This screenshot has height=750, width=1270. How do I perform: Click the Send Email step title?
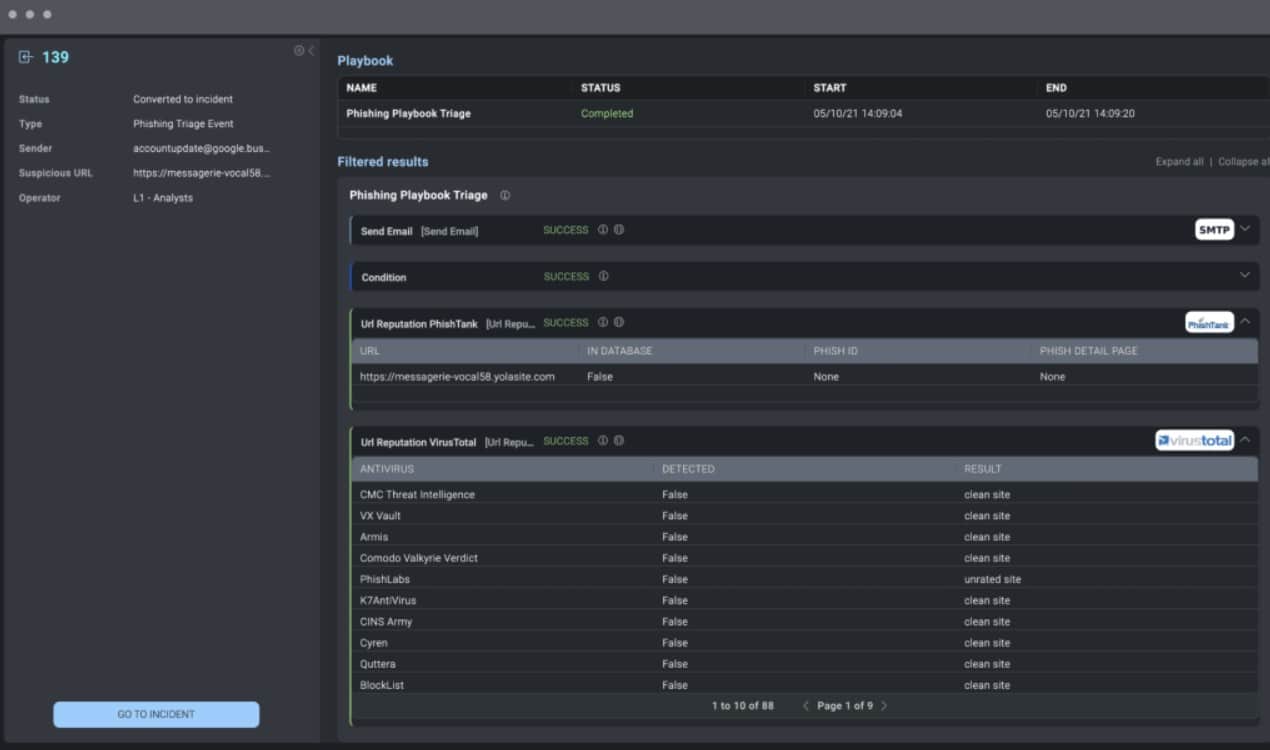tap(386, 231)
